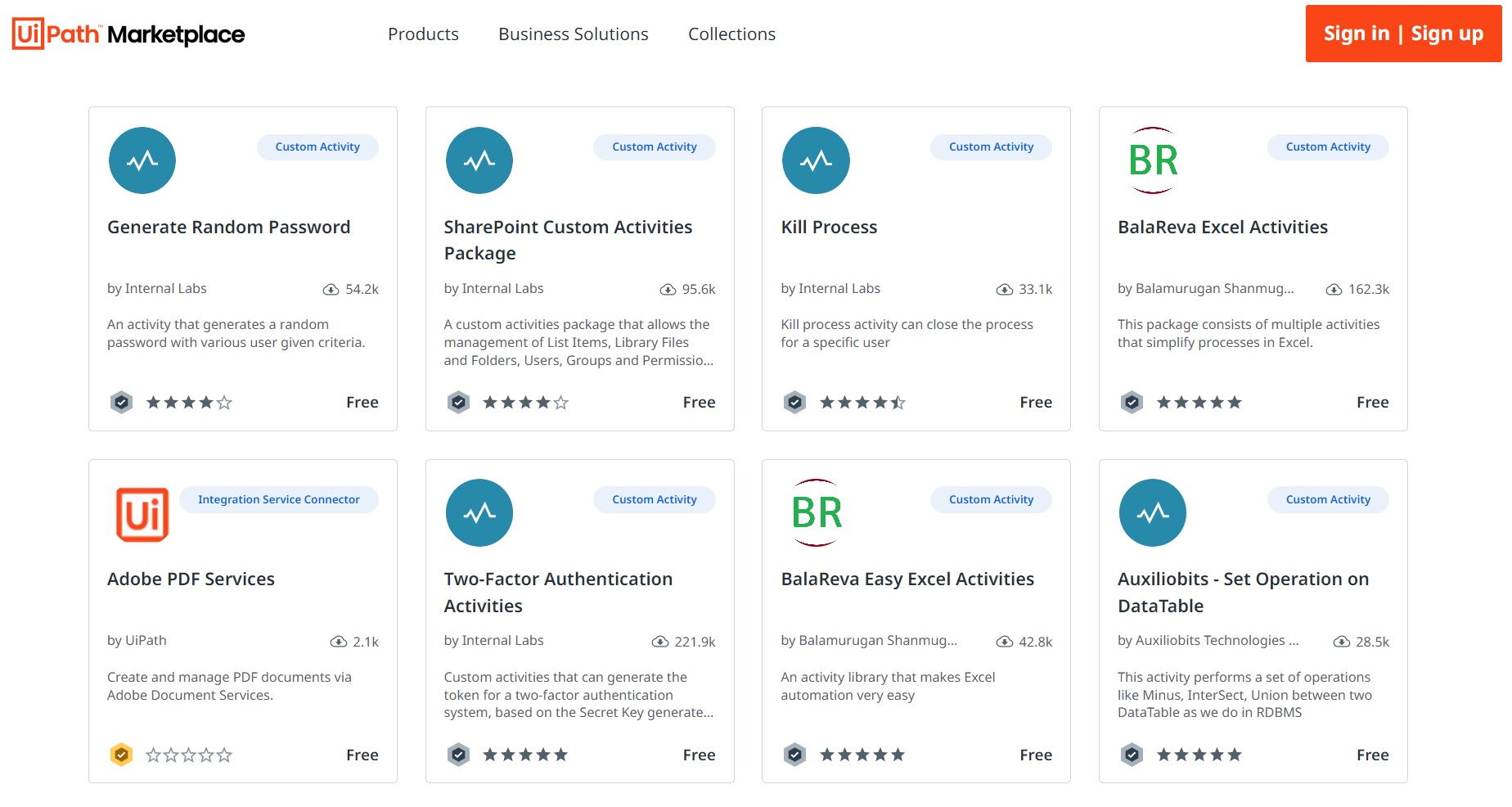
Task: Click the 'Kill process activity can close' description
Action: click(907, 334)
